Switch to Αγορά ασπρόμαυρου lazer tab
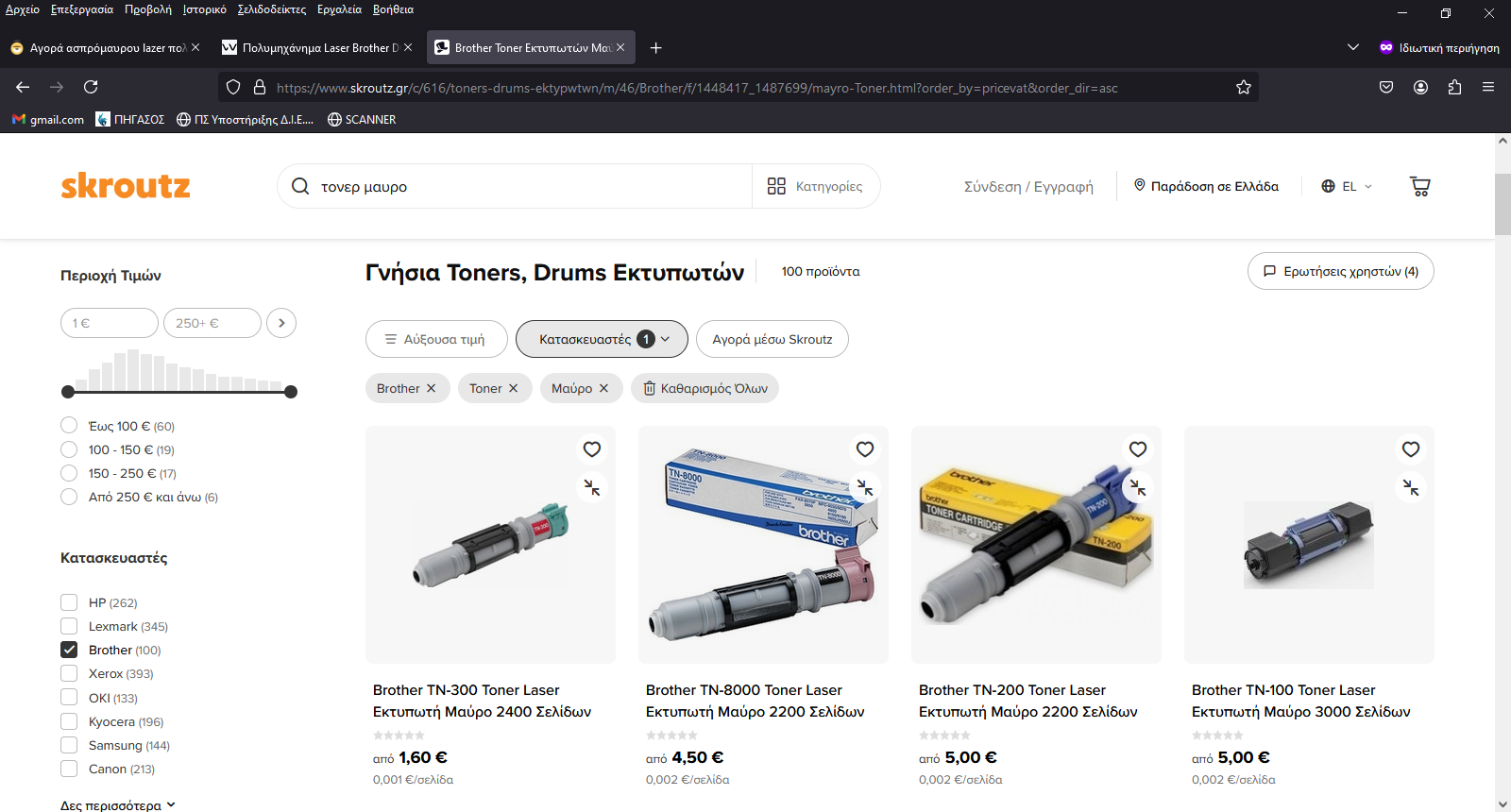This screenshot has width=1511, height=812. pyautogui.click(x=106, y=47)
